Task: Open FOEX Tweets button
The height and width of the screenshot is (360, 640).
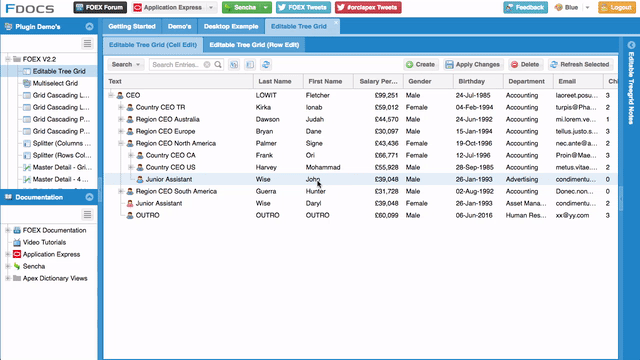Action: coord(303,7)
